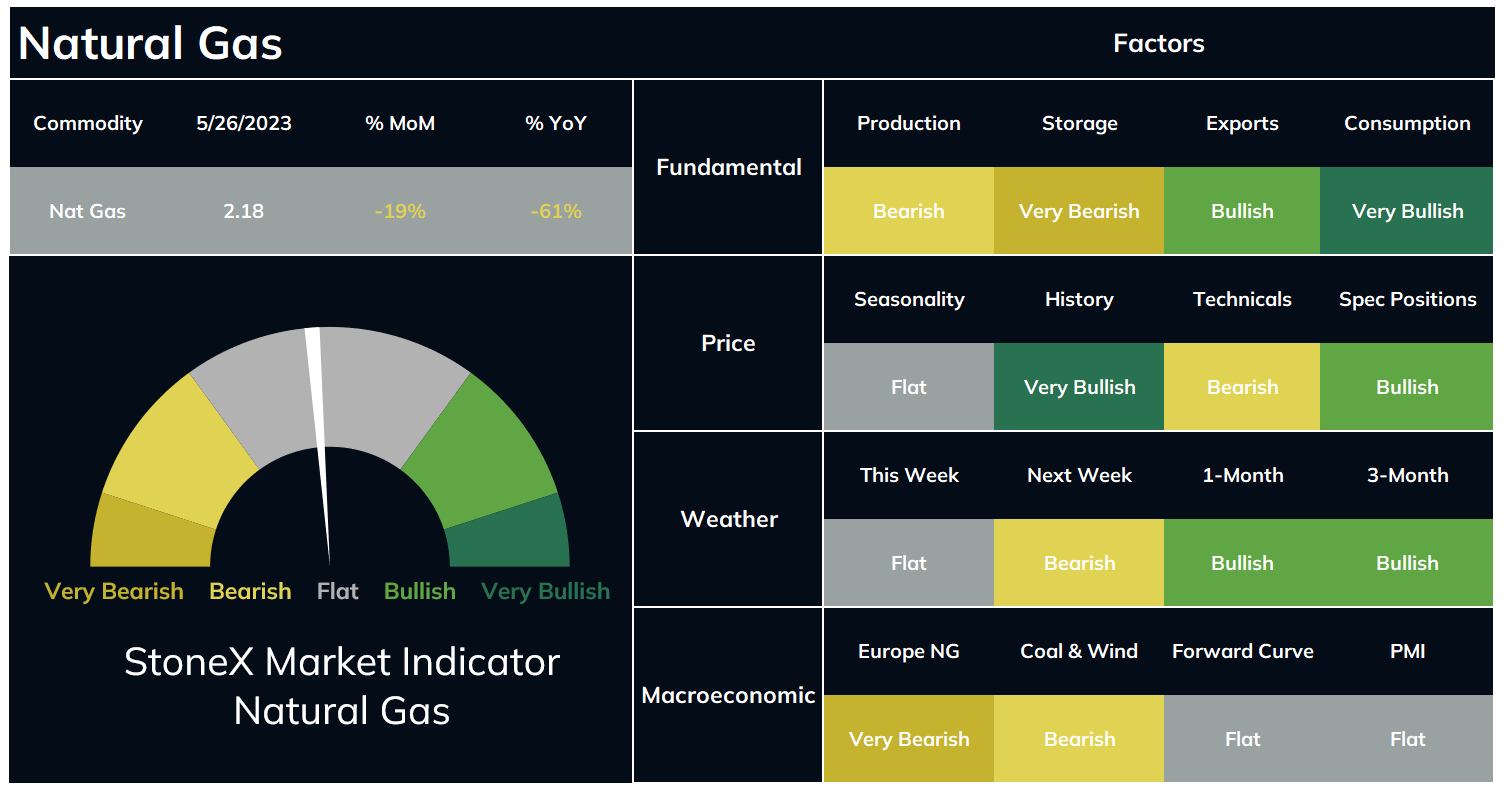Select the Price category label
The width and height of the screenshot is (1505, 789).
coord(728,343)
